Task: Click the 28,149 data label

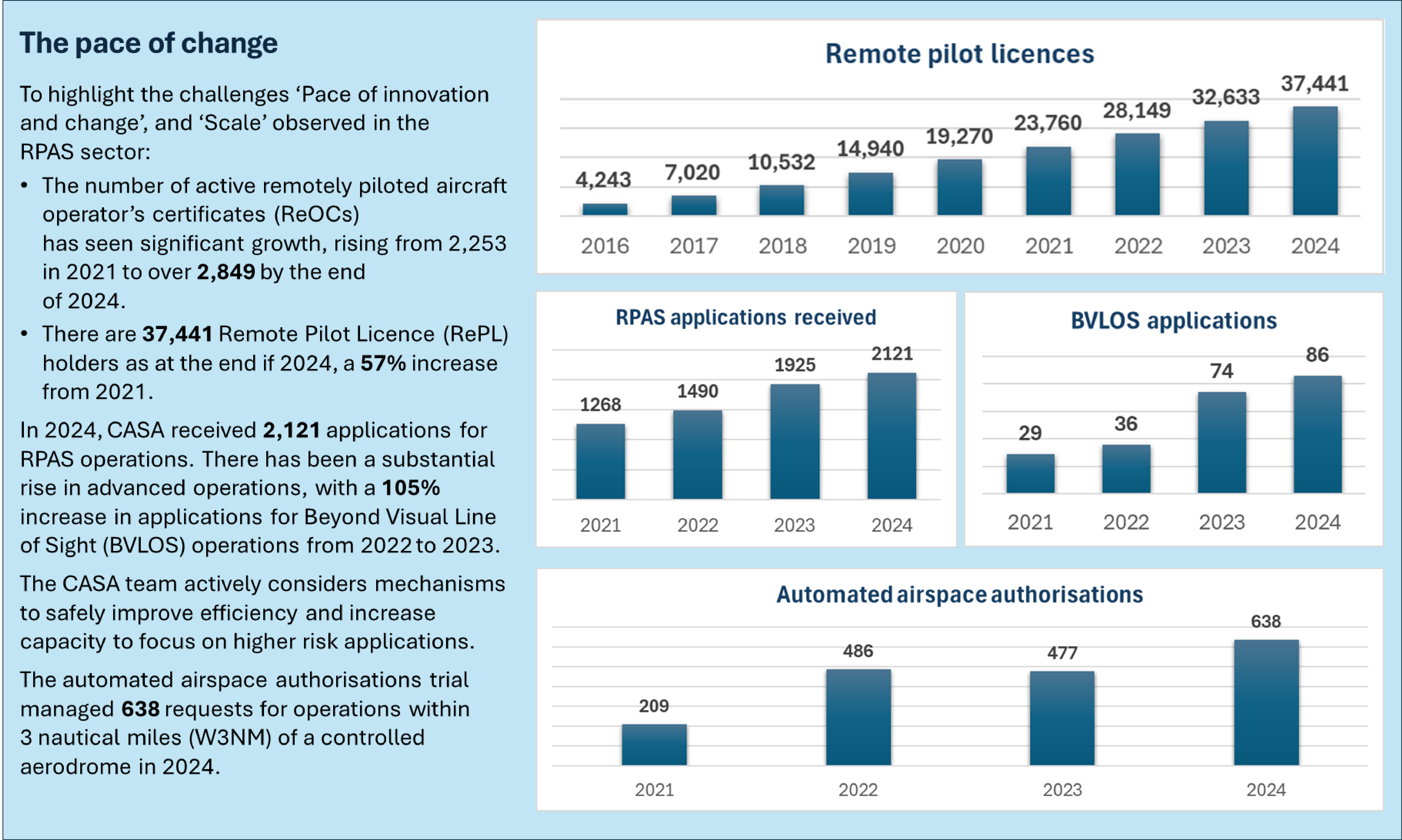Action: click(x=1136, y=110)
